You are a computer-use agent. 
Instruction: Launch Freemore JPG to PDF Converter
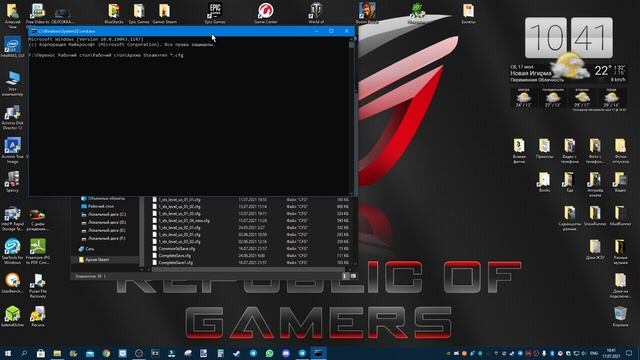tap(38, 251)
